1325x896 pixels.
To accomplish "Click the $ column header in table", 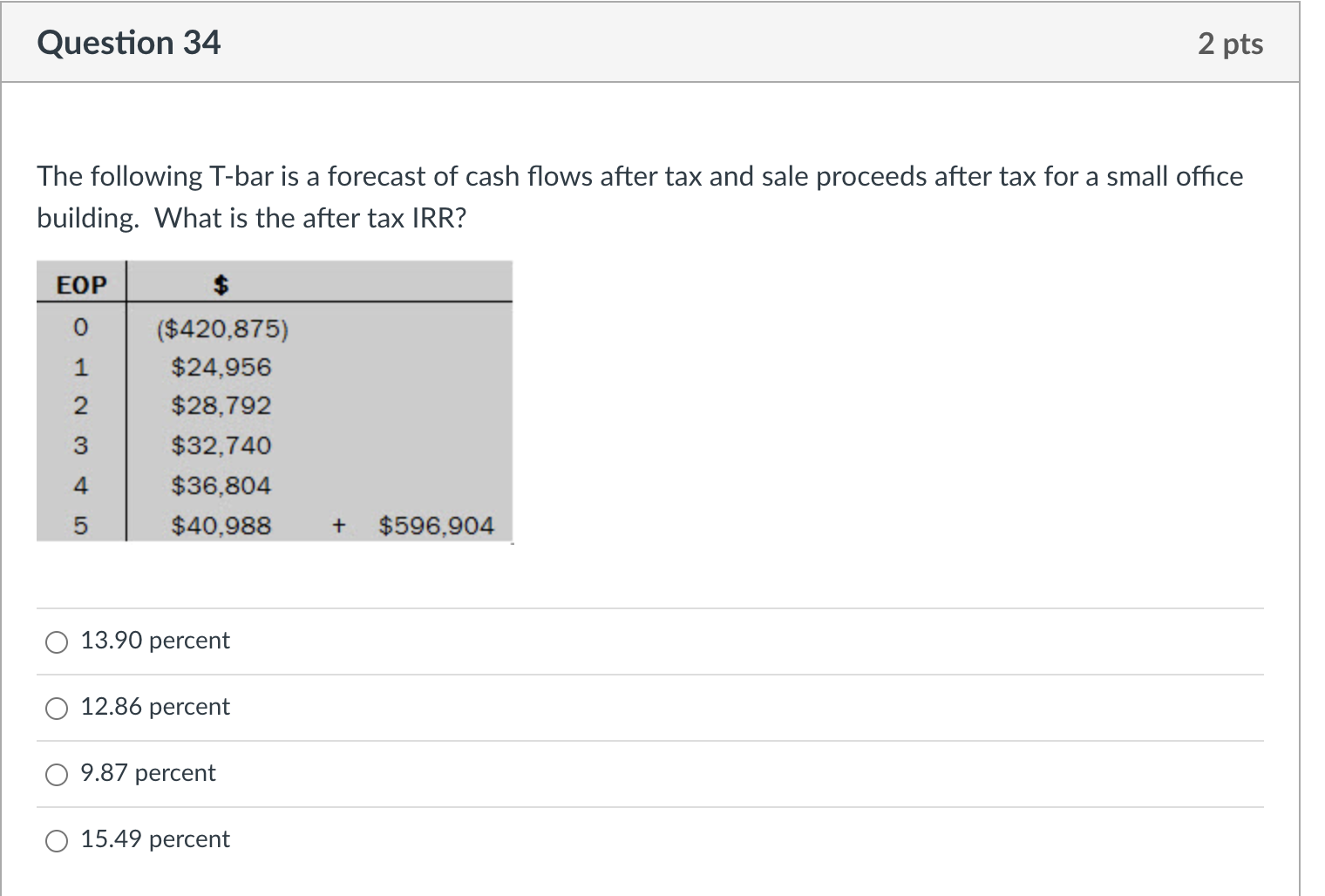I will 222,285.
